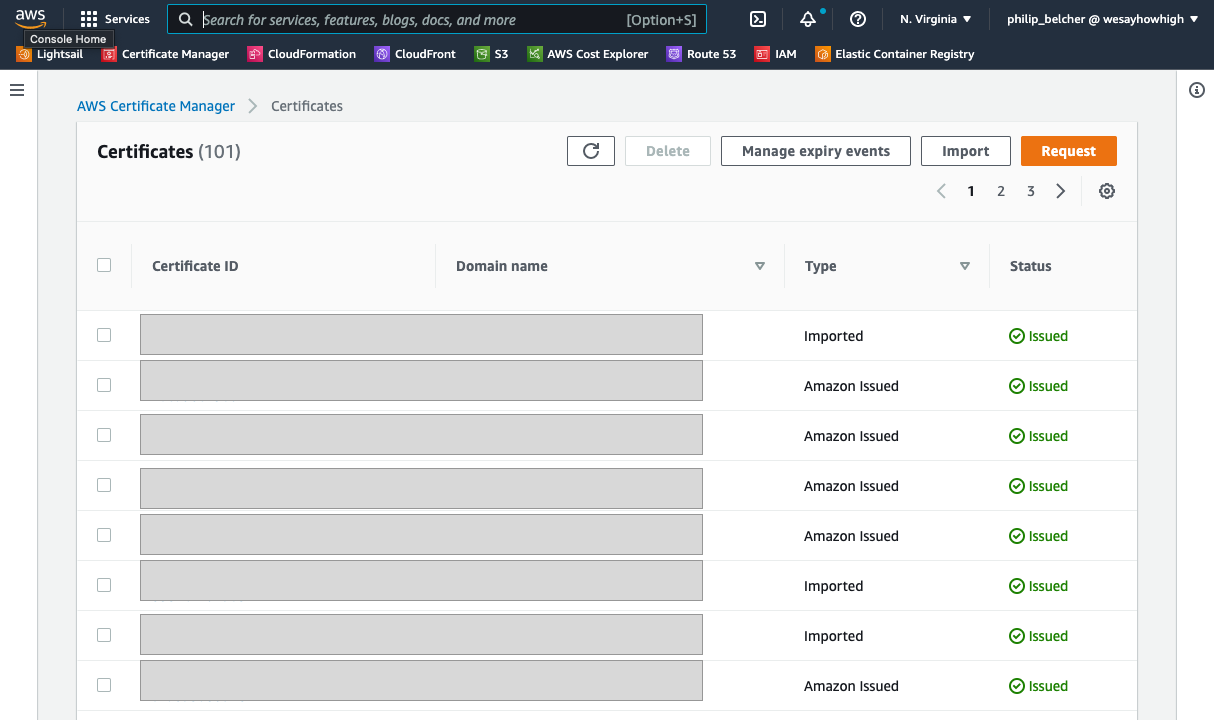The image size is (1214, 720).
Task: Toggle the select-all certificates checkbox
Action: 104,265
